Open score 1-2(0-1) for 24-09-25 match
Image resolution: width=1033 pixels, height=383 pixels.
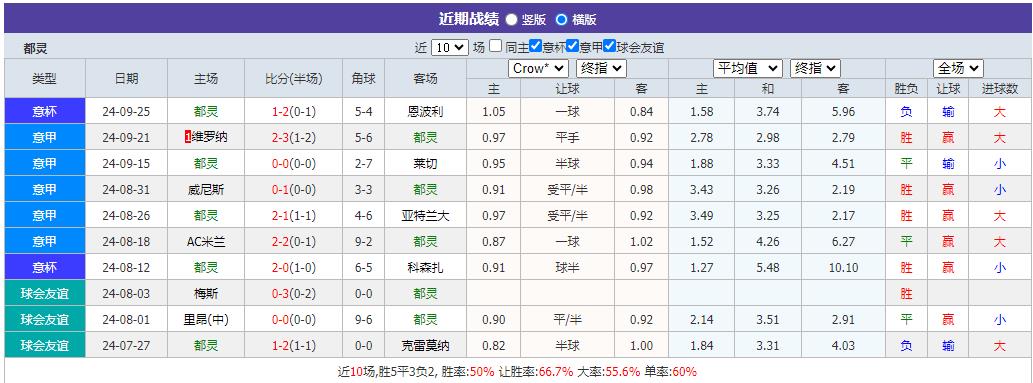pos(294,112)
